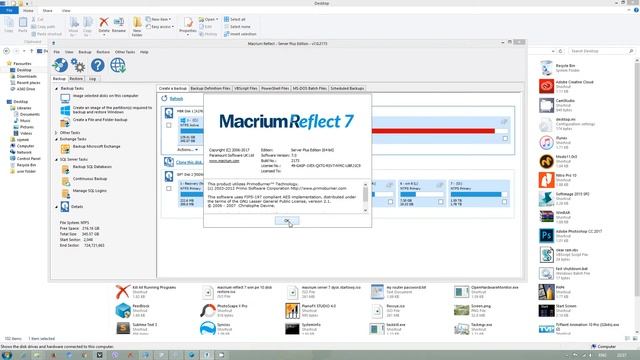Collapse the Backup Tasks section
640x360 pixels.
coord(56,89)
